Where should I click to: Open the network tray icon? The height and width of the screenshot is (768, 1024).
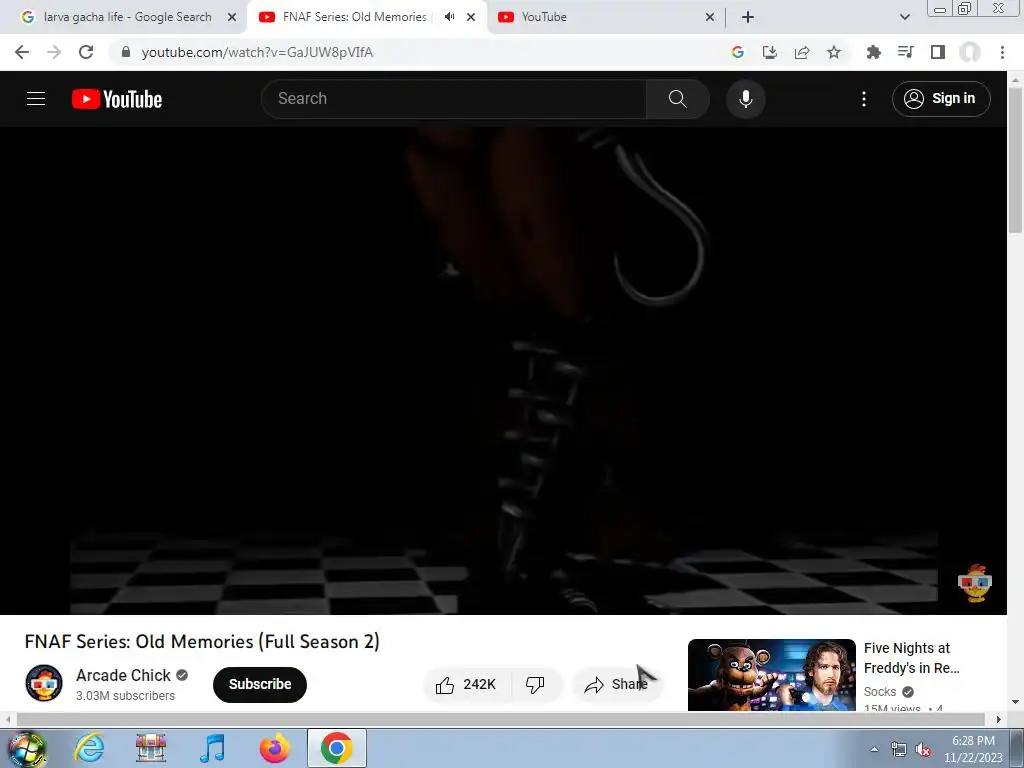[899, 750]
